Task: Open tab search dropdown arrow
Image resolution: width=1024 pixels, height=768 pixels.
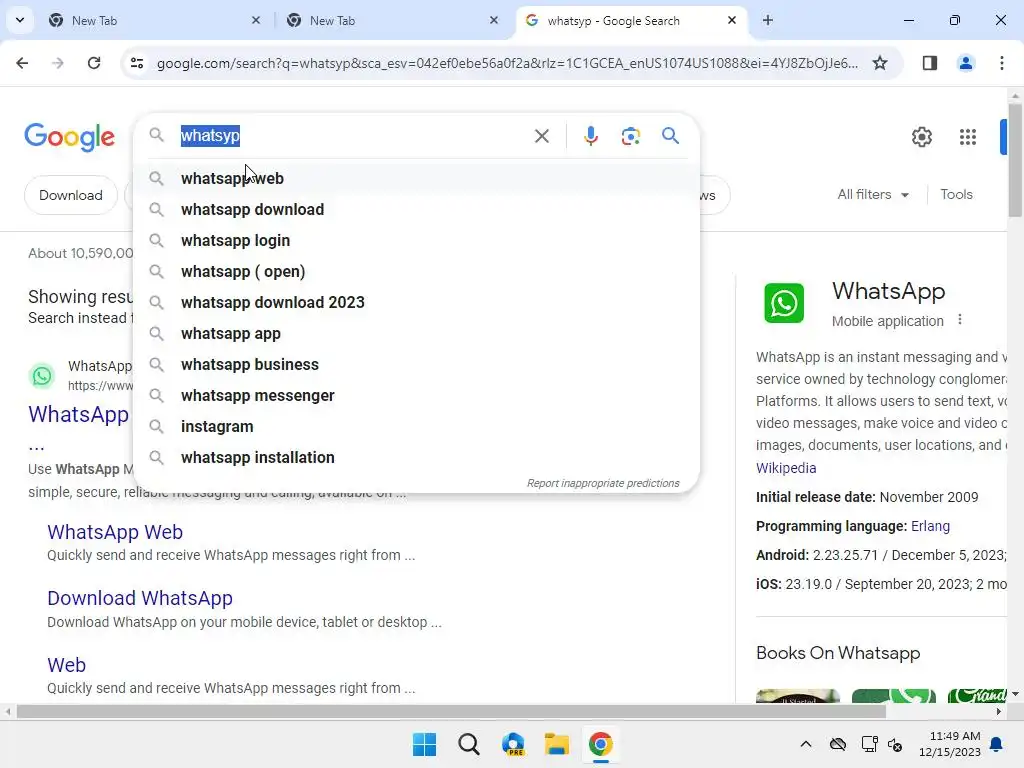Action: click(x=20, y=20)
